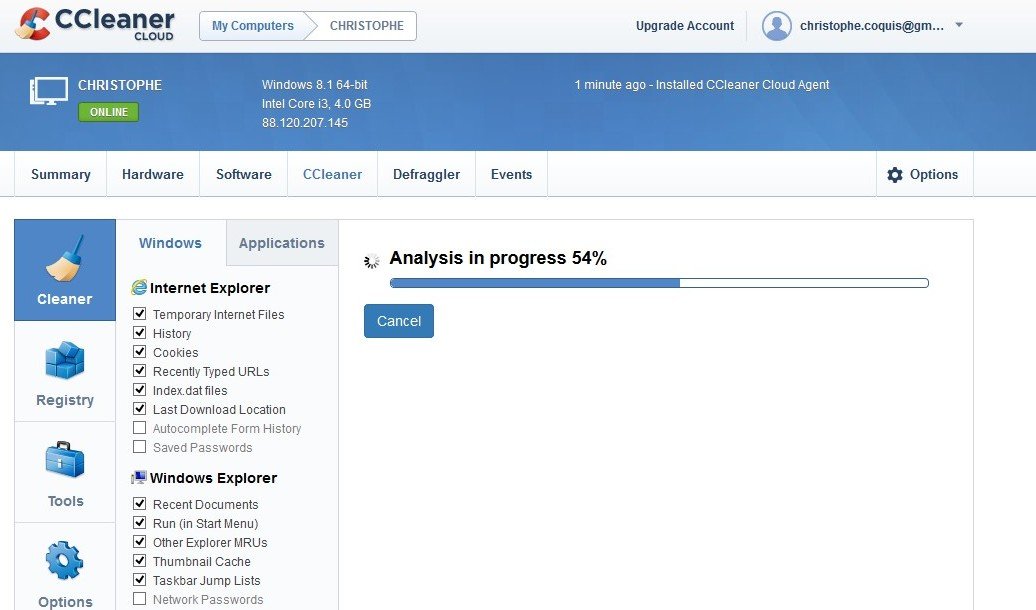Click the Internet Explorer logo icon
Screen dimensions: 1036x610
[139, 287]
